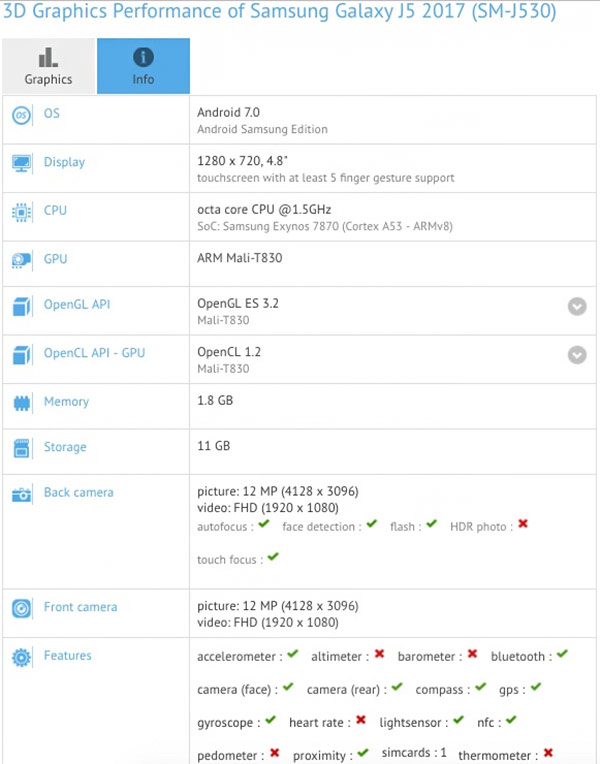Click the Front camera icon
Screen dimensions: 600x764
[x=21, y=608]
